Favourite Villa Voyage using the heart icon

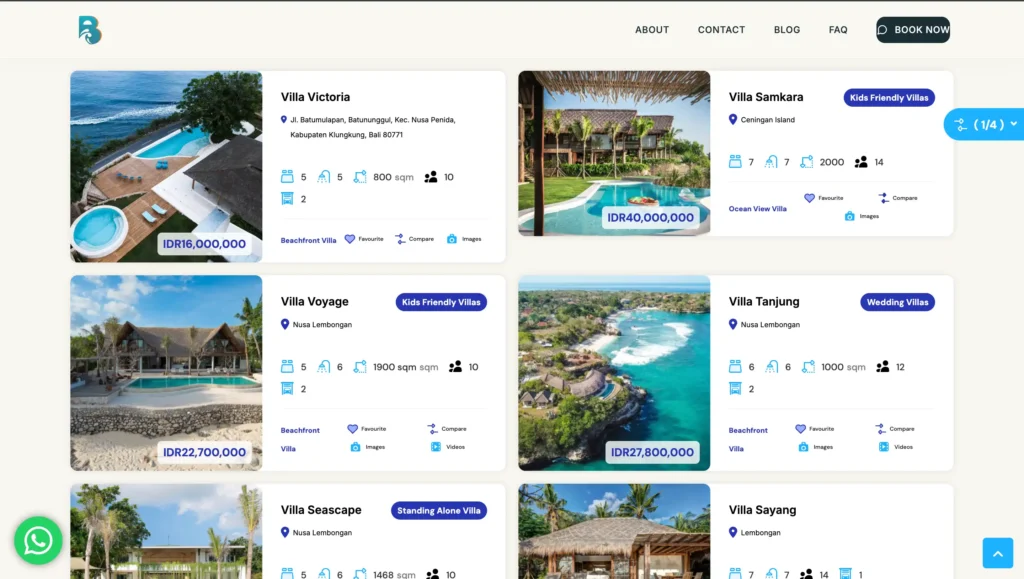click(x=353, y=429)
